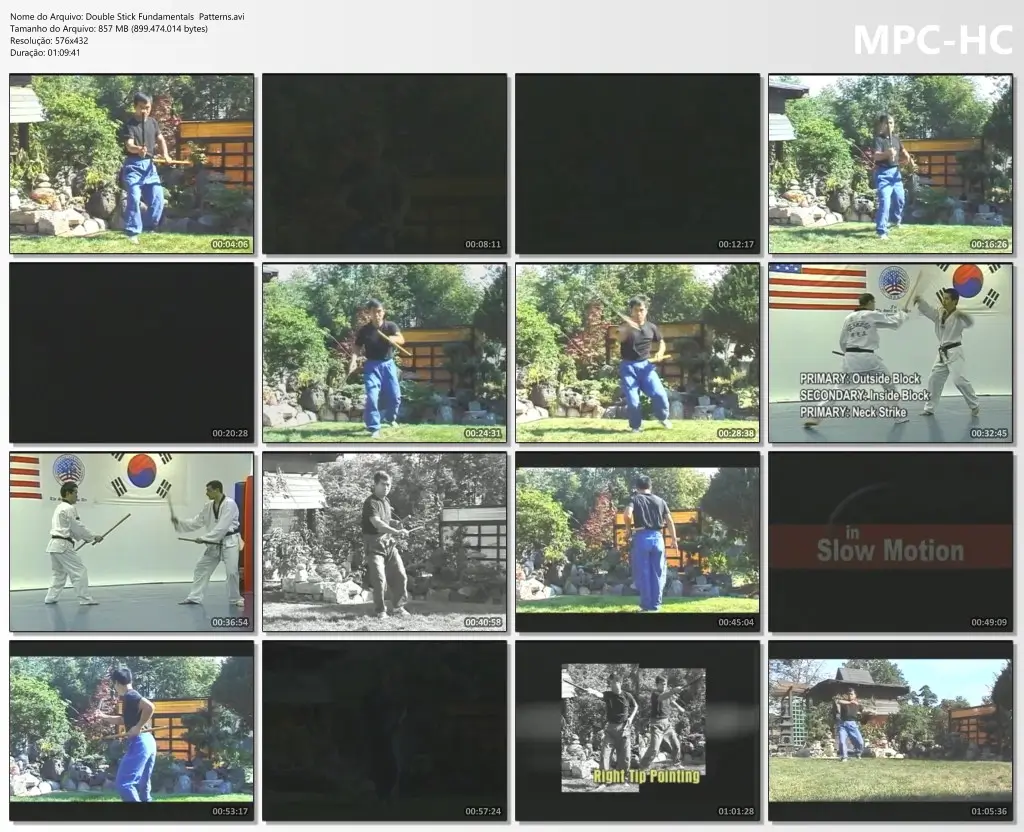
Task: Click the file name text line
Action: coord(127,17)
